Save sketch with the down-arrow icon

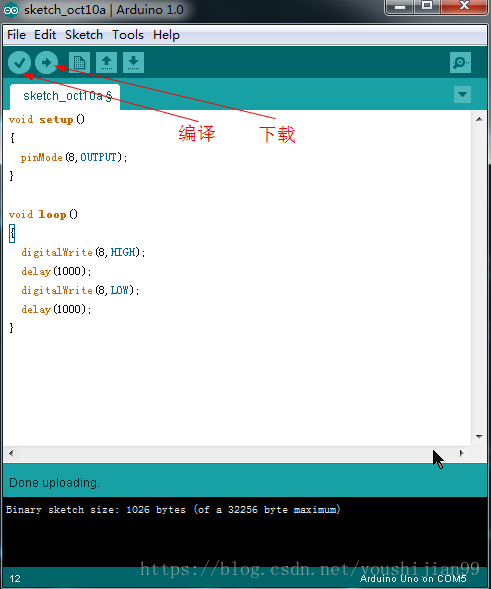[x=133, y=62]
